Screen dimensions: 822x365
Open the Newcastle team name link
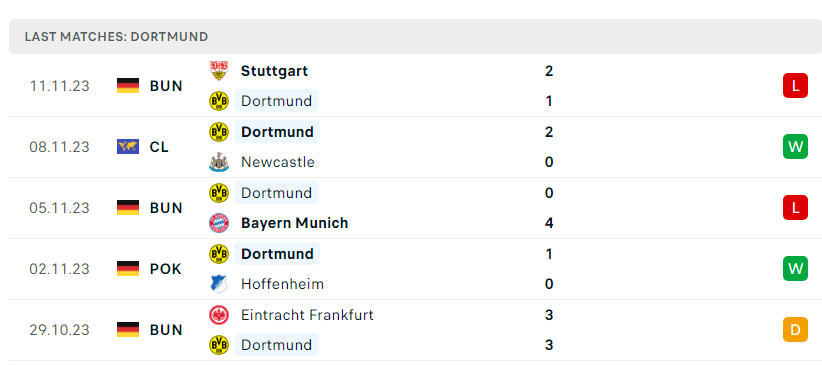(x=278, y=162)
